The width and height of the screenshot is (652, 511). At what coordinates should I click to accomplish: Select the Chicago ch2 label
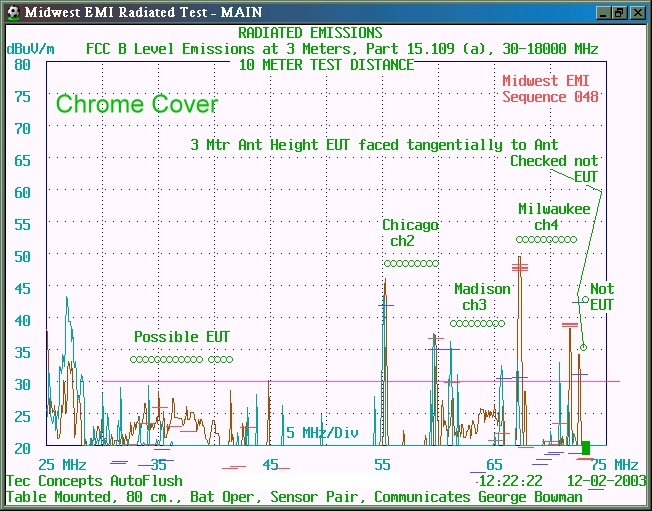point(410,233)
